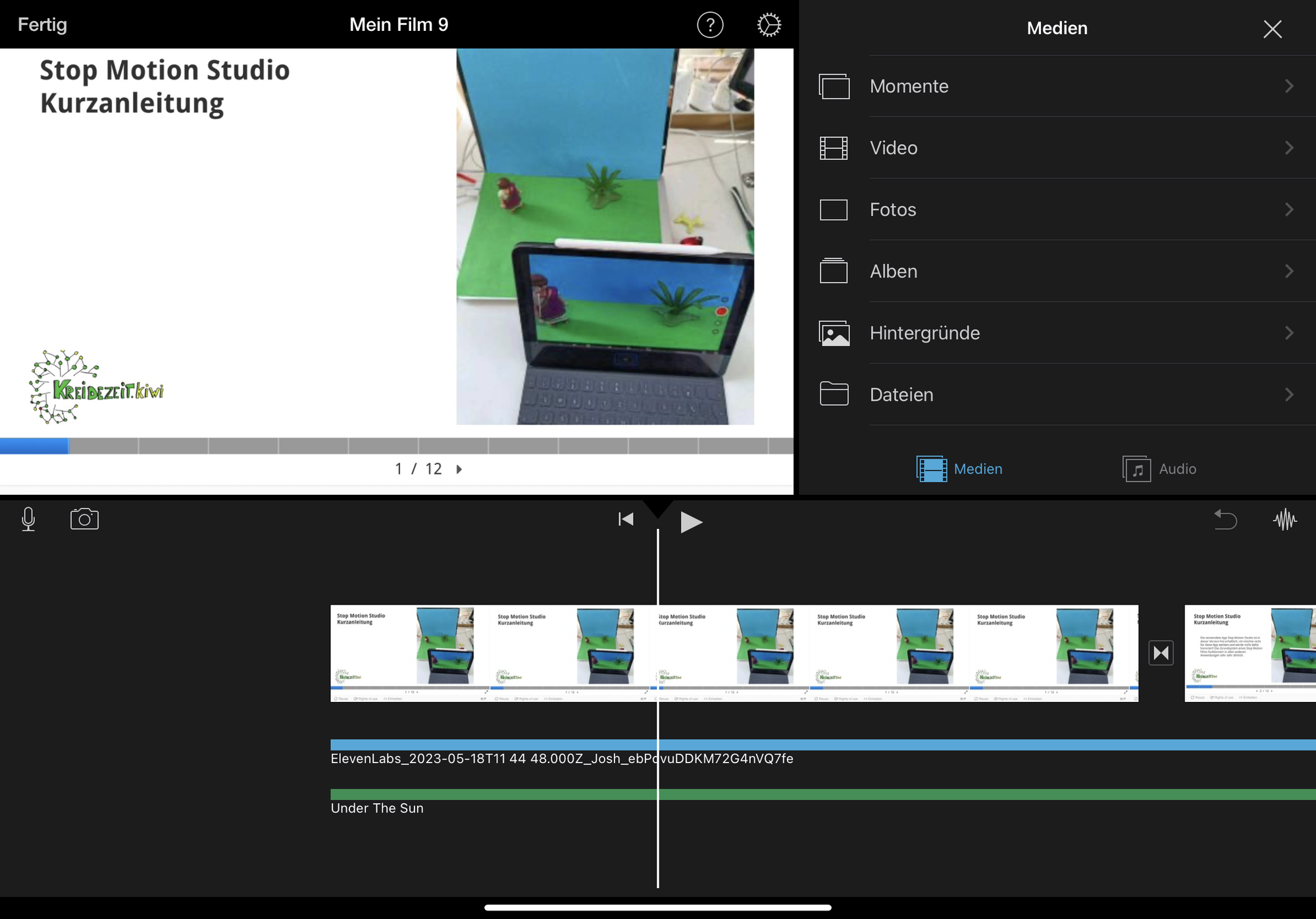The width and height of the screenshot is (1316, 919).
Task: Switch to the Medien tab
Action: point(959,469)
